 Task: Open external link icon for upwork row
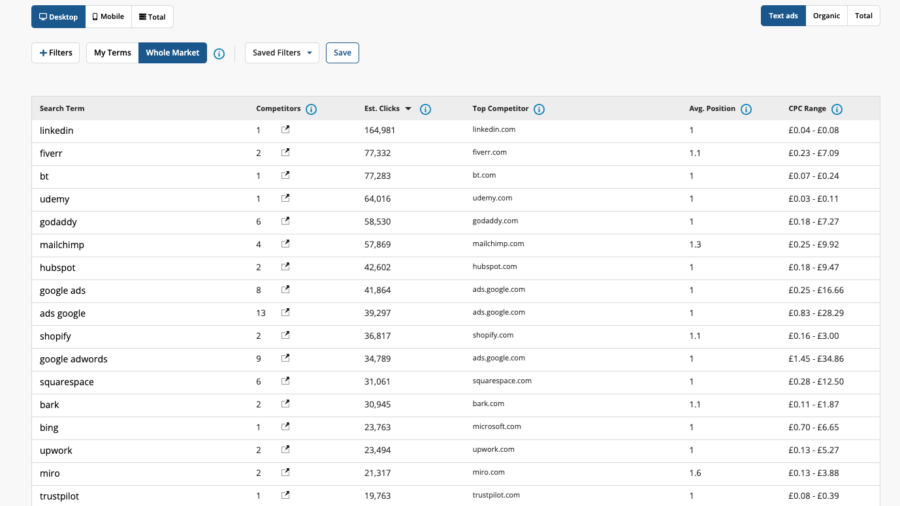point(285,450)
